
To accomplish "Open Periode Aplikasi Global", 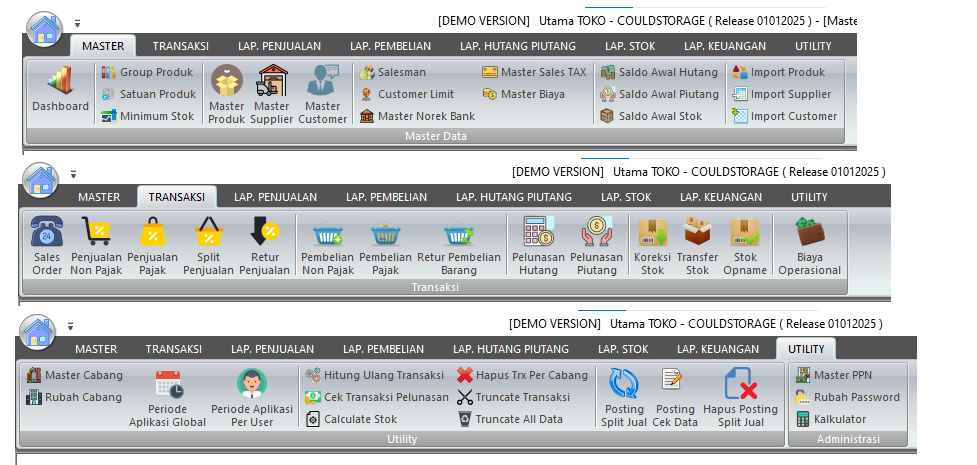I will (x=167, y=386).
